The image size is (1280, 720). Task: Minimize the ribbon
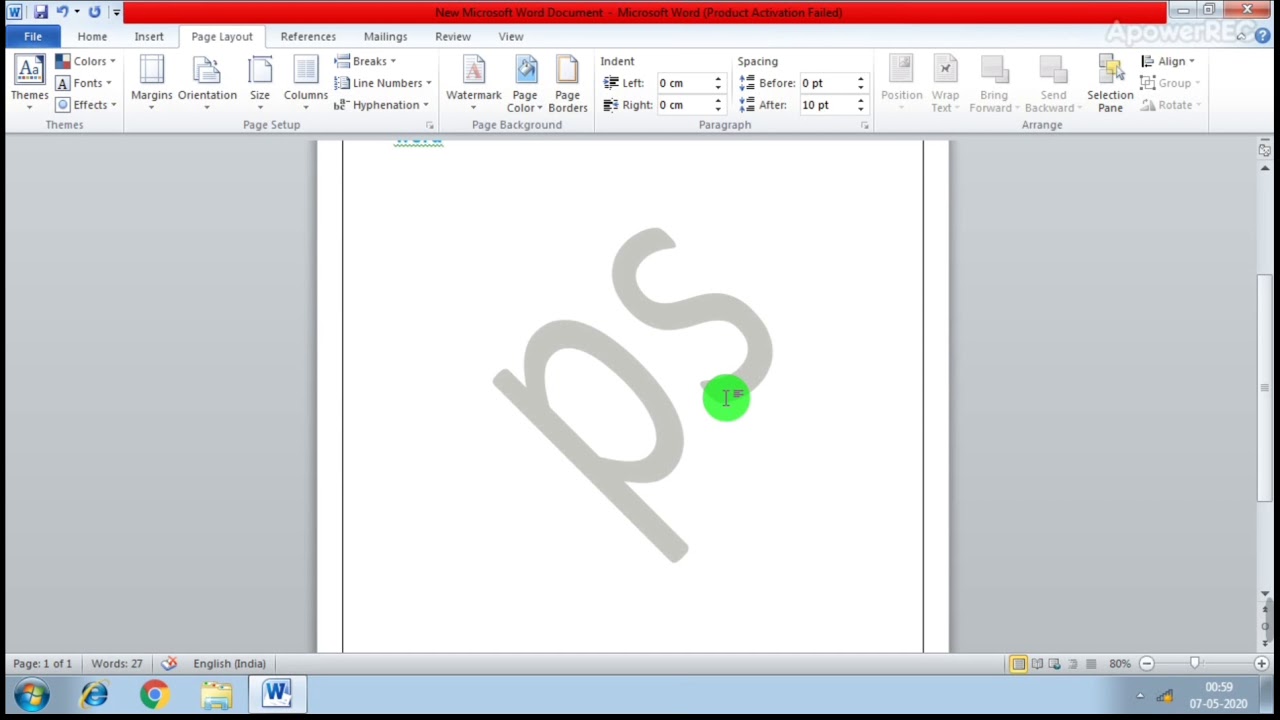pyautogui.click(x=1242, y=36)
